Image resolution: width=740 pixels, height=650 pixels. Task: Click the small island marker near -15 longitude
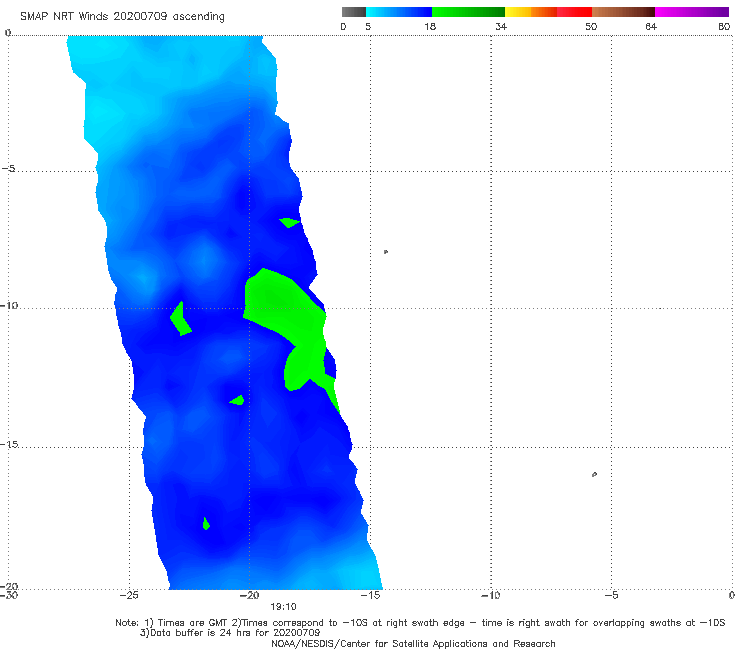point(386,252)
